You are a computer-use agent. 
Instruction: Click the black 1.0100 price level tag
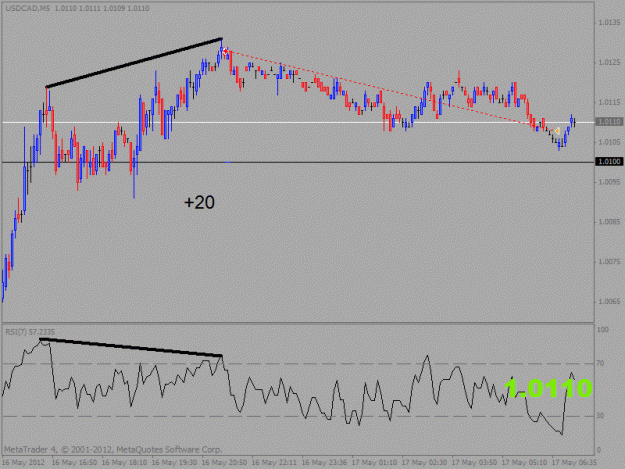click(609, 161)
